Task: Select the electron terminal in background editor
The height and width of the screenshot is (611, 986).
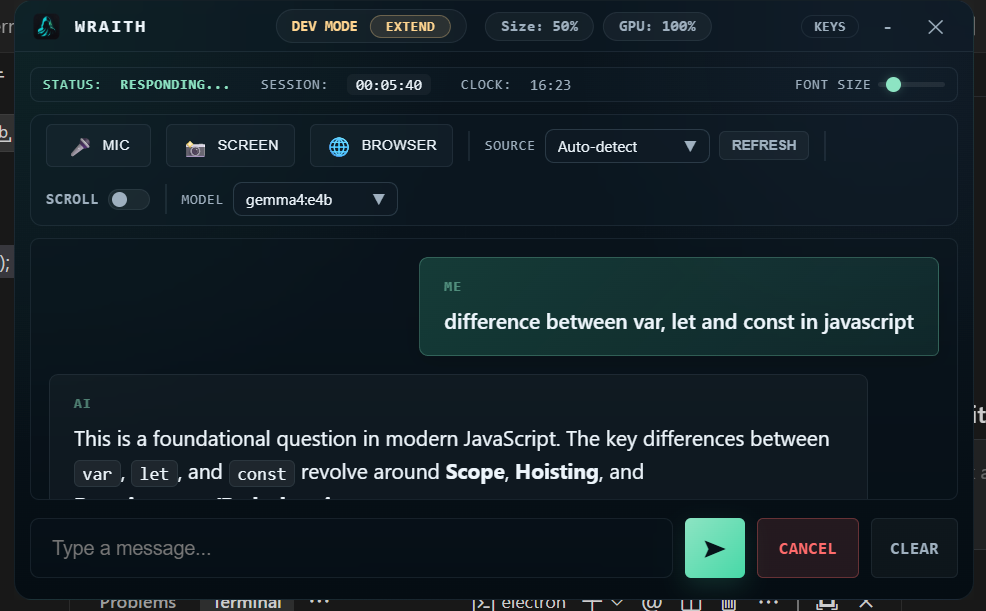Action: coord(519,603)
